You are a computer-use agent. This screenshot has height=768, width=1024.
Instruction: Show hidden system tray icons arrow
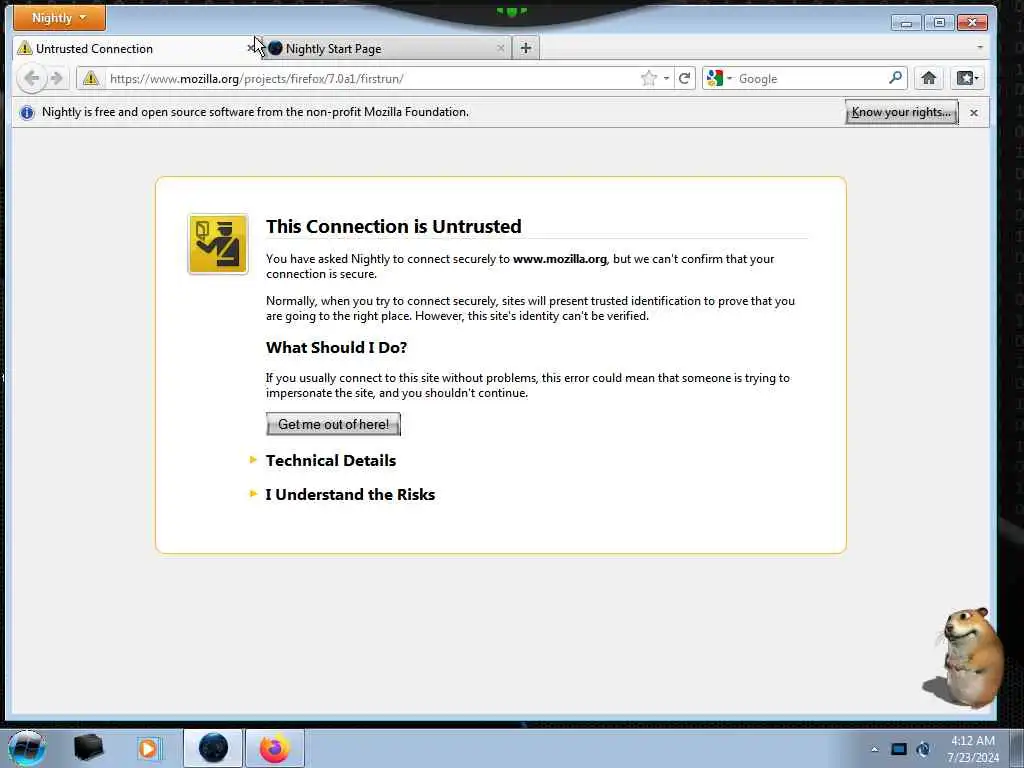click(874, 749)
